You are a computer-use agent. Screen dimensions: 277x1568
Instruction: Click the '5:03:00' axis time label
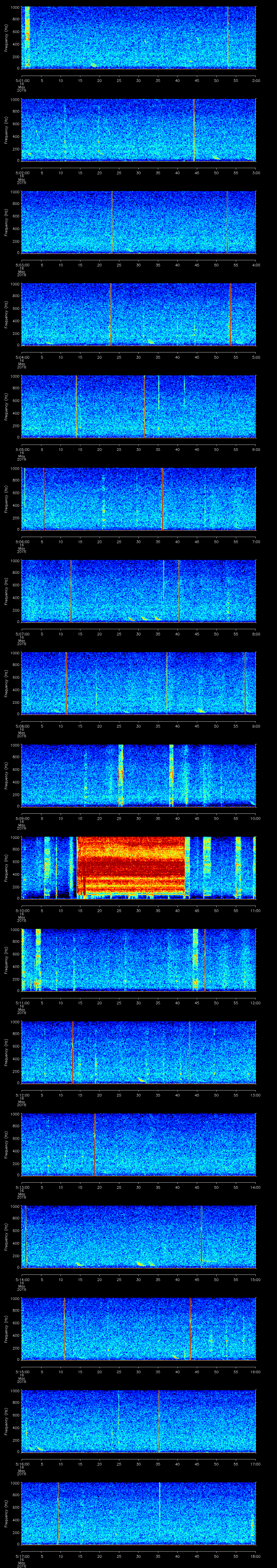[x=22, y=265]
